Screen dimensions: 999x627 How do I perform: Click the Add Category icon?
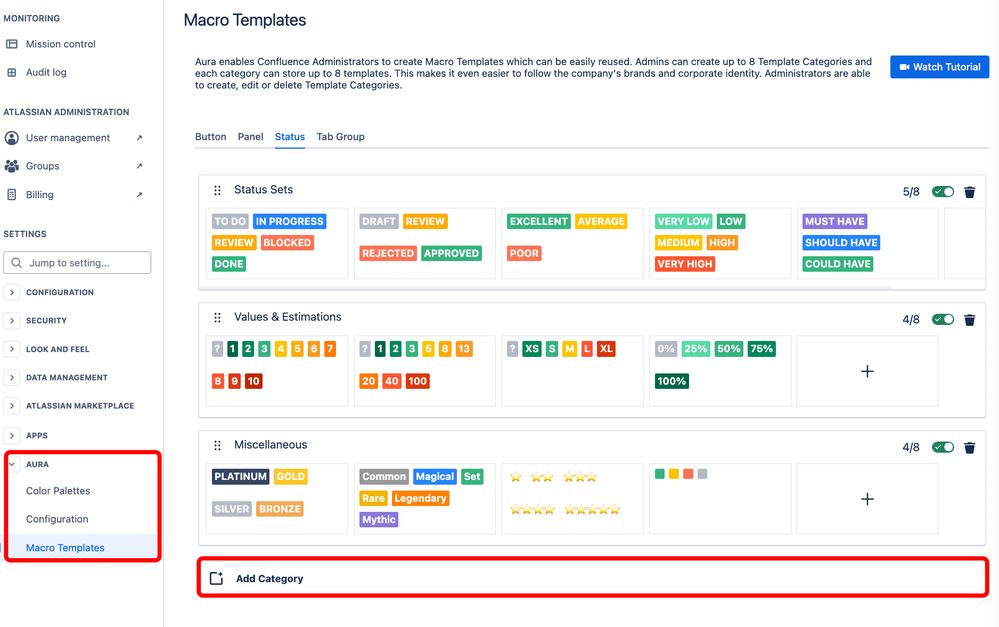[x=217, y=577]
